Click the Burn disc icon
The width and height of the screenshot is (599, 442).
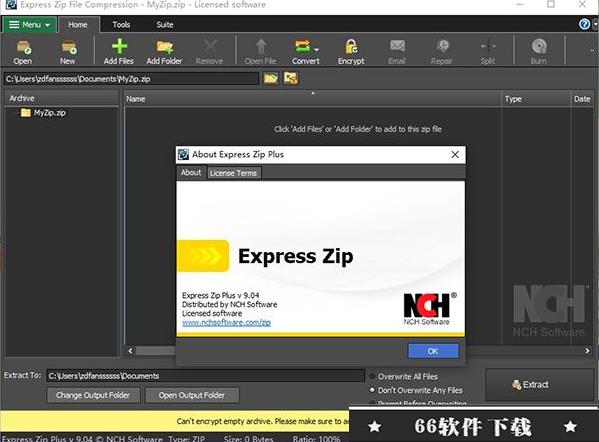(539, 52)
